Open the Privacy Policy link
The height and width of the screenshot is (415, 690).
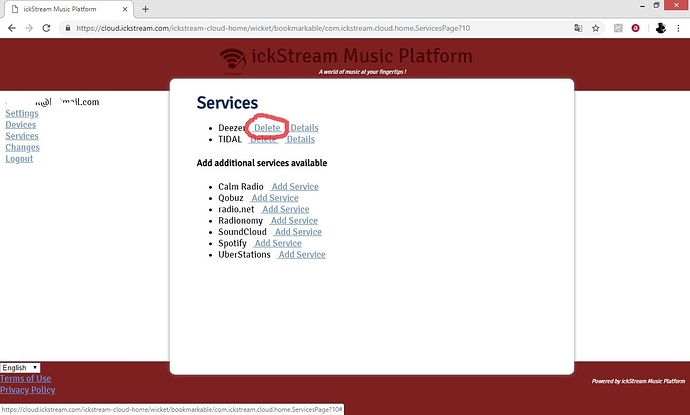[28, 390]
